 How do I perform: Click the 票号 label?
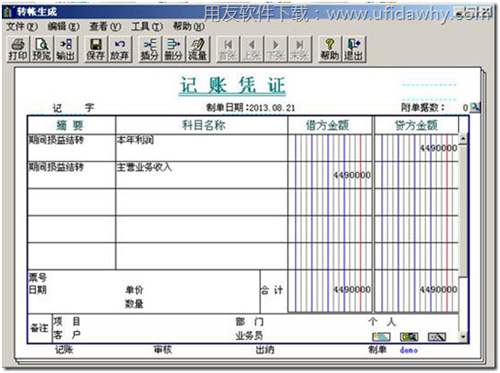tap(38, 277)
